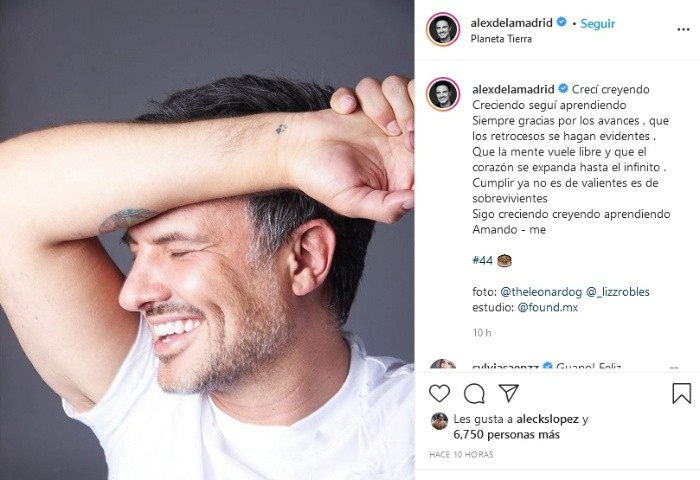
Task: Open the Planeta Tierra location link
Action: [x=501, y=39]
